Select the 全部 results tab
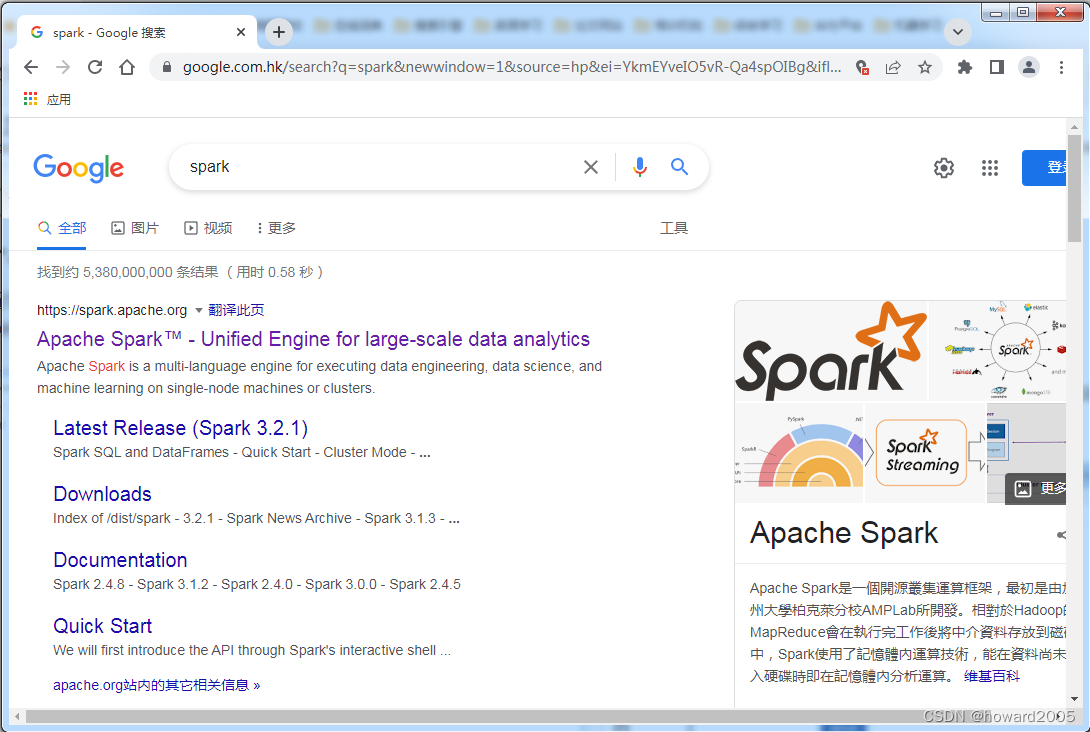 [x=62, y=228]
